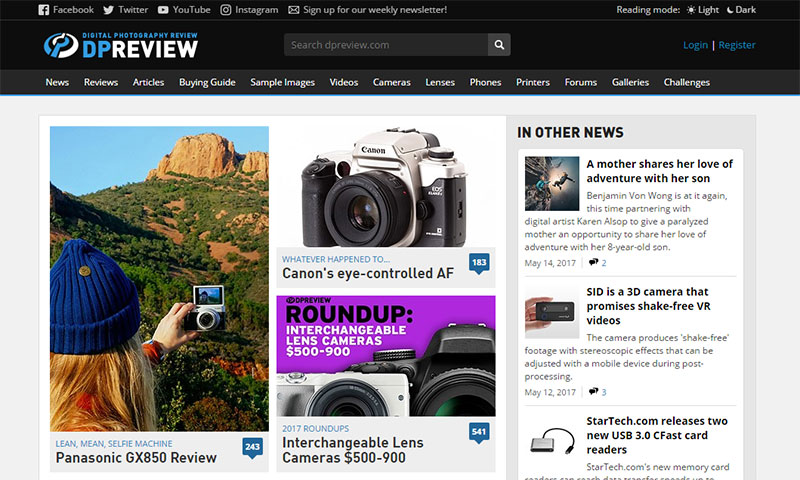Open the Videos menu
The image size is (800, 480).
[344, 82]
